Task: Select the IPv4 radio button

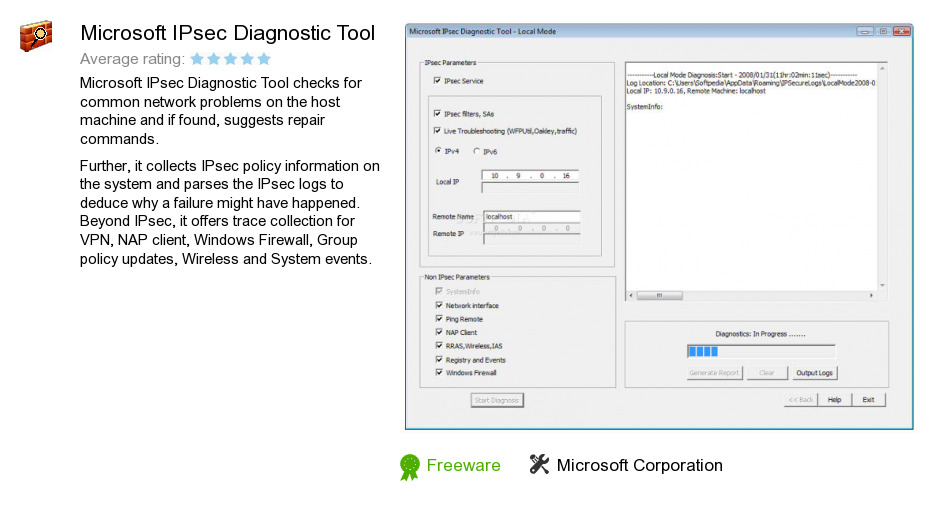Action: (438, 151)
